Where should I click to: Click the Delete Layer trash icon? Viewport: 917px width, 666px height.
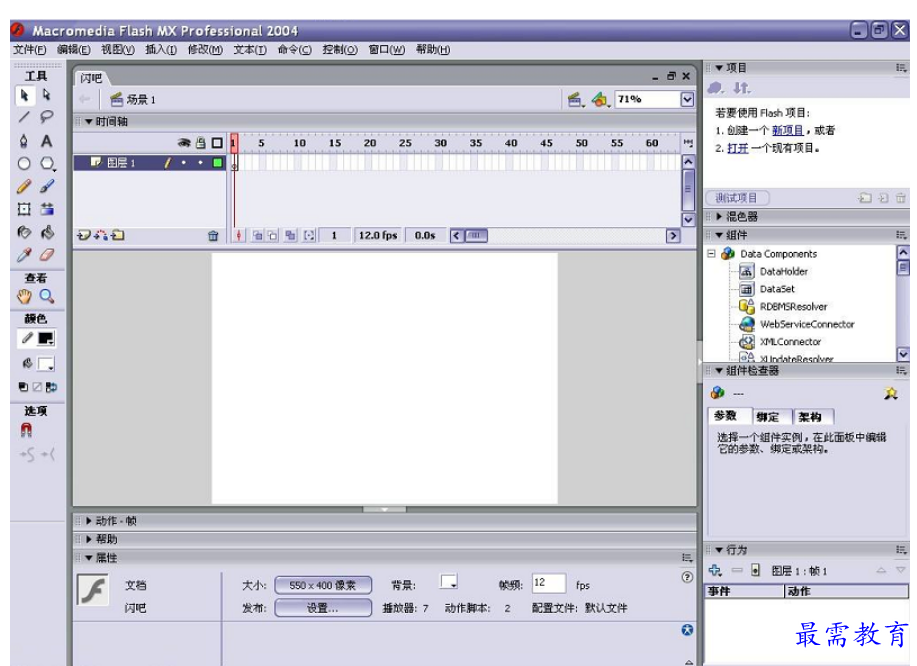213,236
